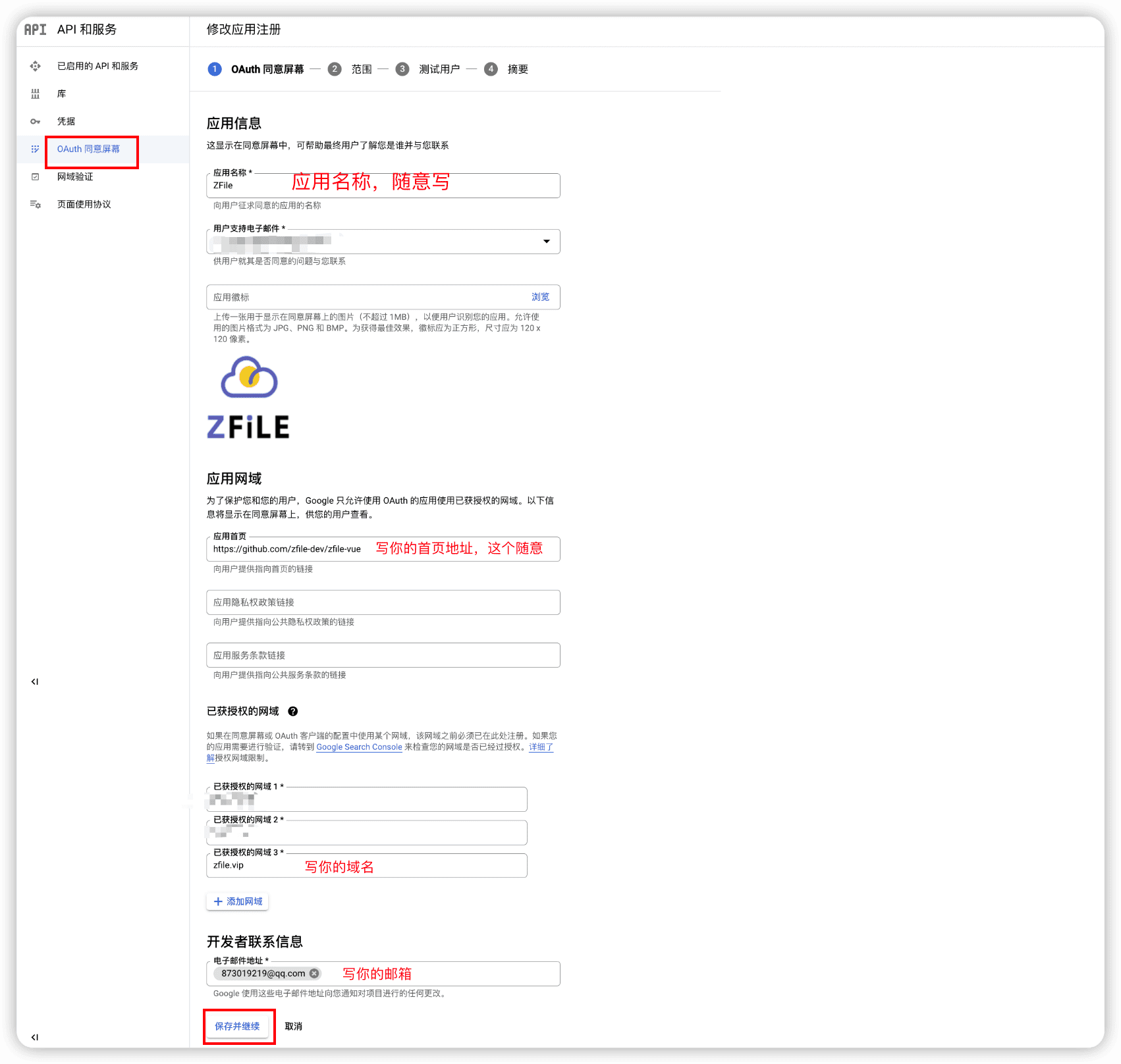This screenshot has width=1121, height=1064.
Task: Click the Library icon in sidebar
Action: coord(36,93)
